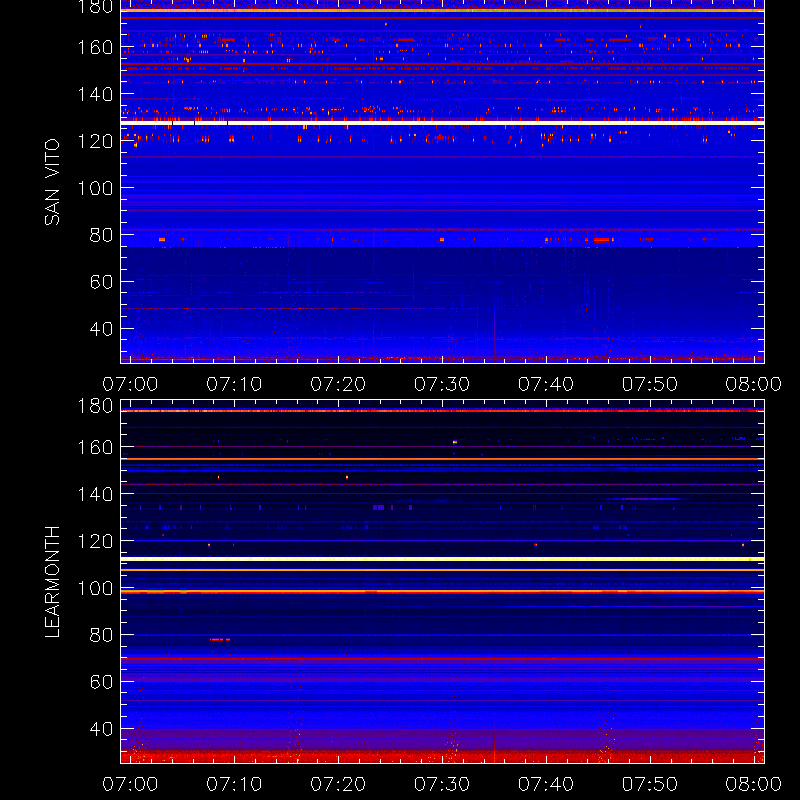Pick the 07:50 time label below San Vito plot
The image size is (800, 800).
(650, 384)
